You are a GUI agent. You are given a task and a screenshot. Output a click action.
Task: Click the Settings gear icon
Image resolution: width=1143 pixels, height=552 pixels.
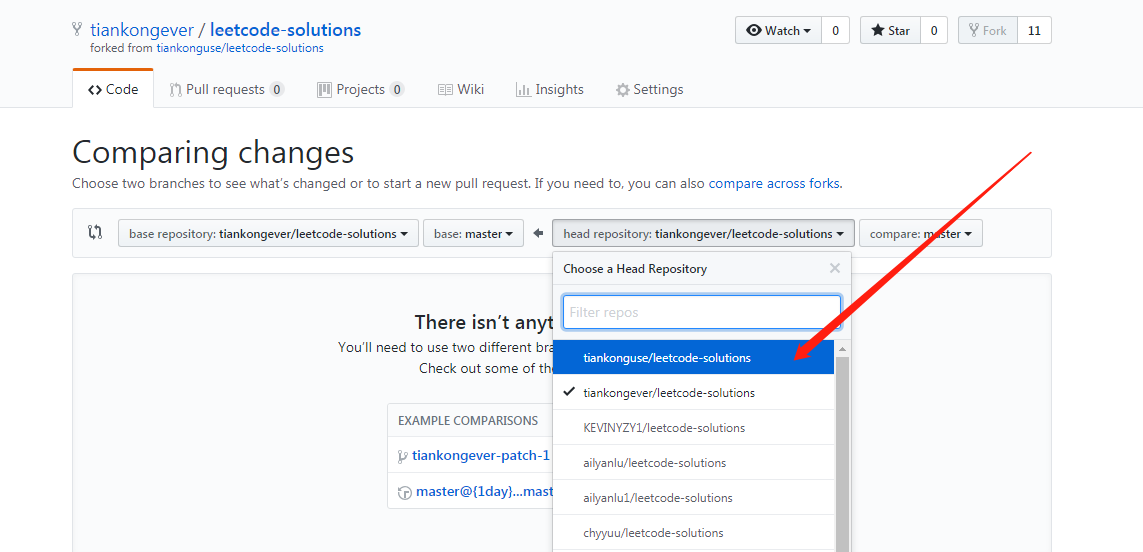pyautogui.click(x=623, y=90)
